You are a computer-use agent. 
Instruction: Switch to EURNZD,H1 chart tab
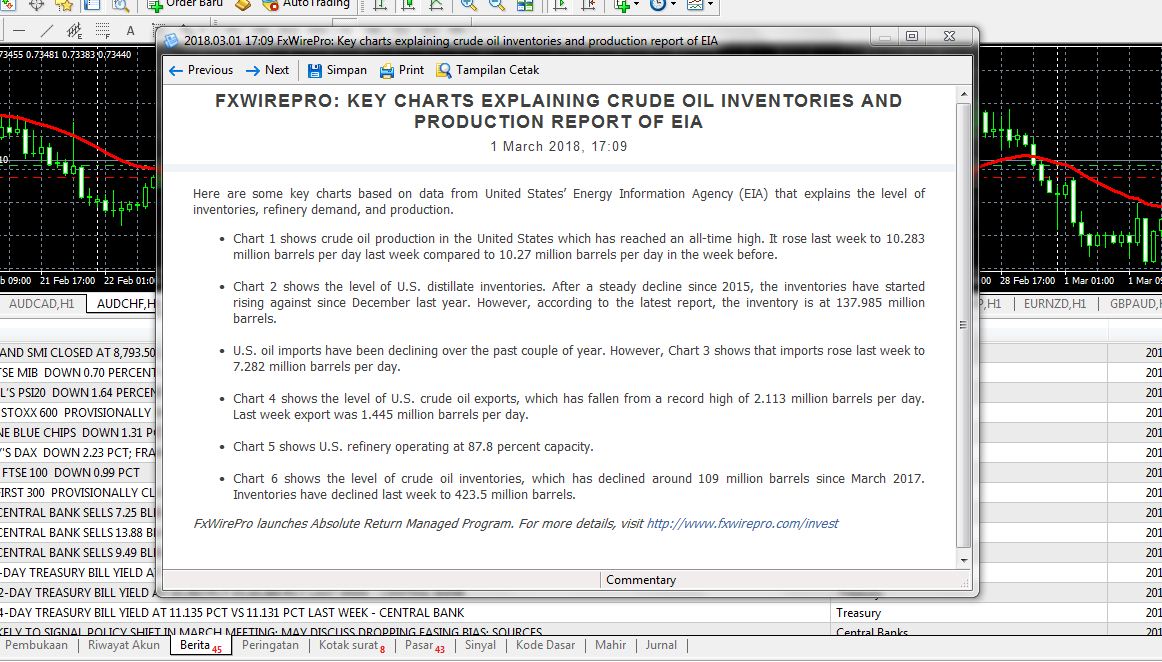click(1055, 304)
